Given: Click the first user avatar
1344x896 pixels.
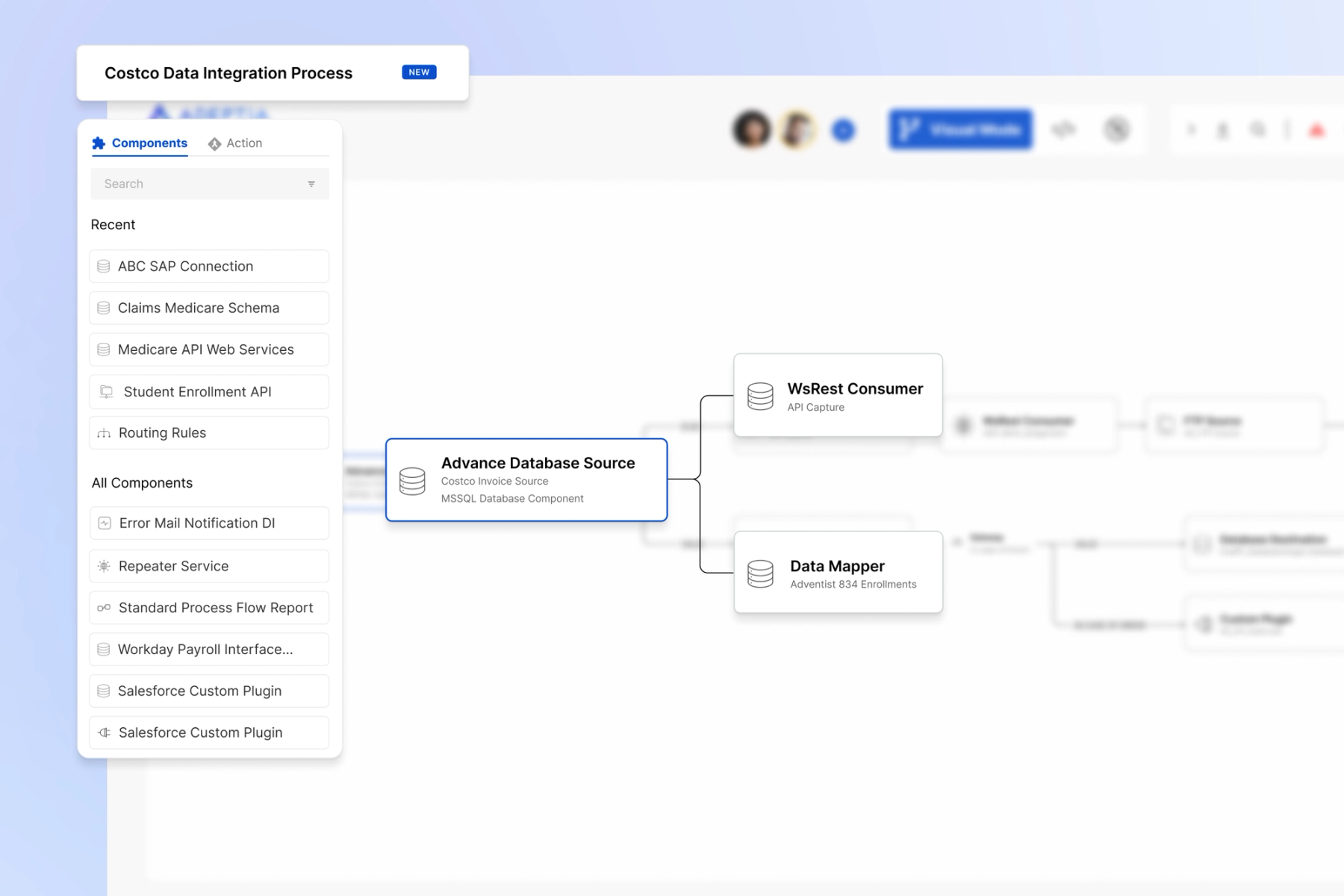Looking at the screenshot, I should click(x=751, y=130).
